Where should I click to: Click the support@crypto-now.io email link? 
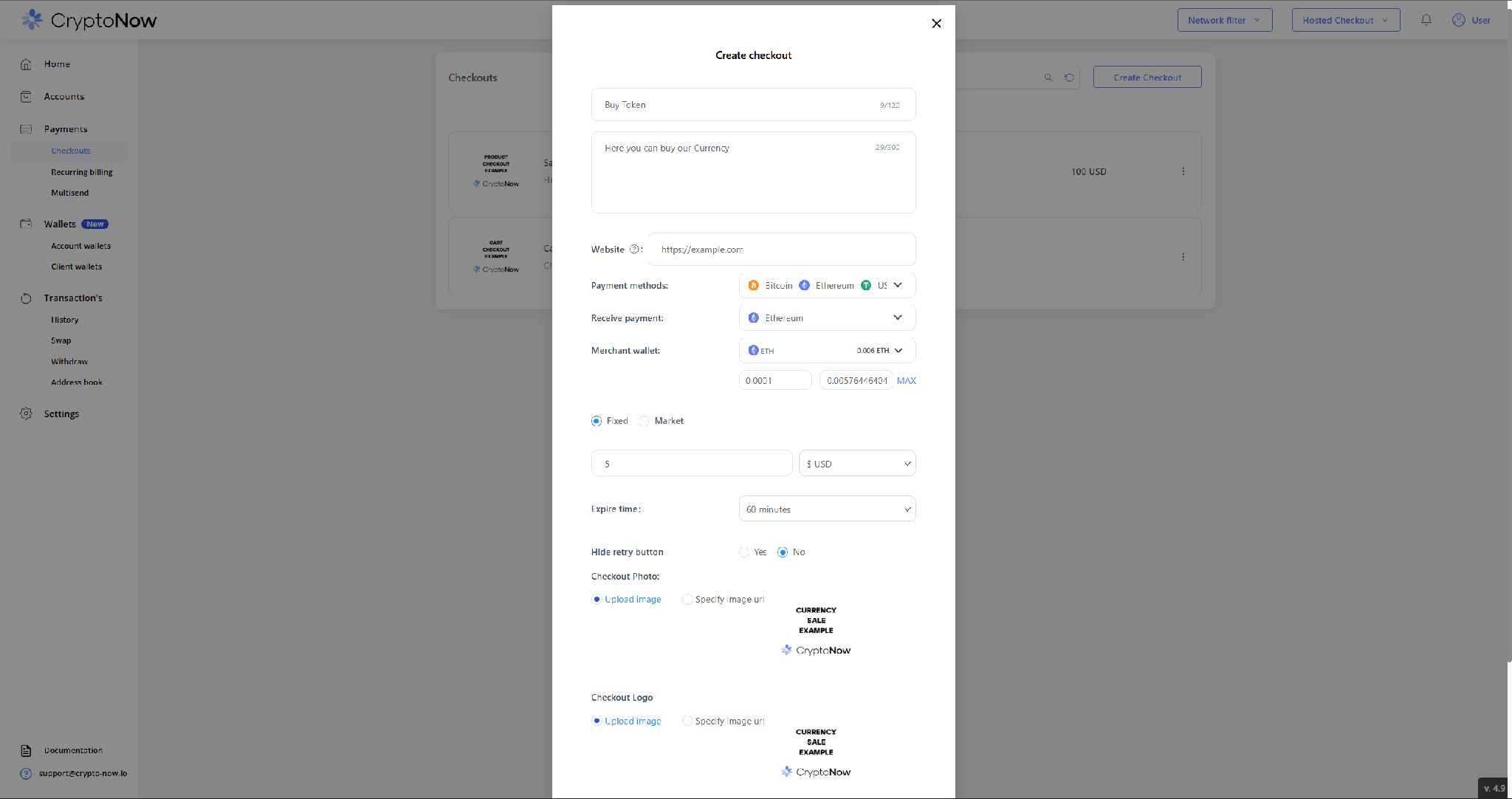point(83,774)
